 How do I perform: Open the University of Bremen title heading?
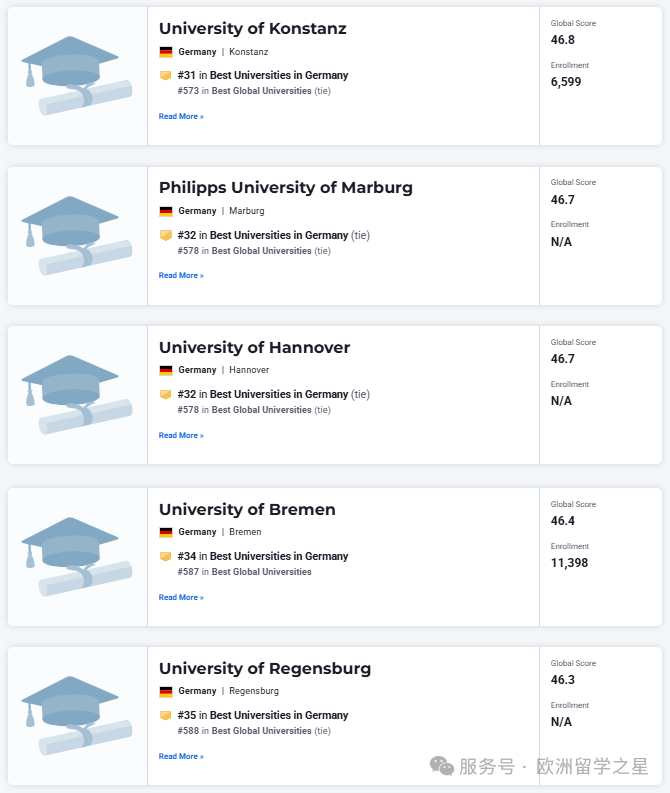click(247, 509)
